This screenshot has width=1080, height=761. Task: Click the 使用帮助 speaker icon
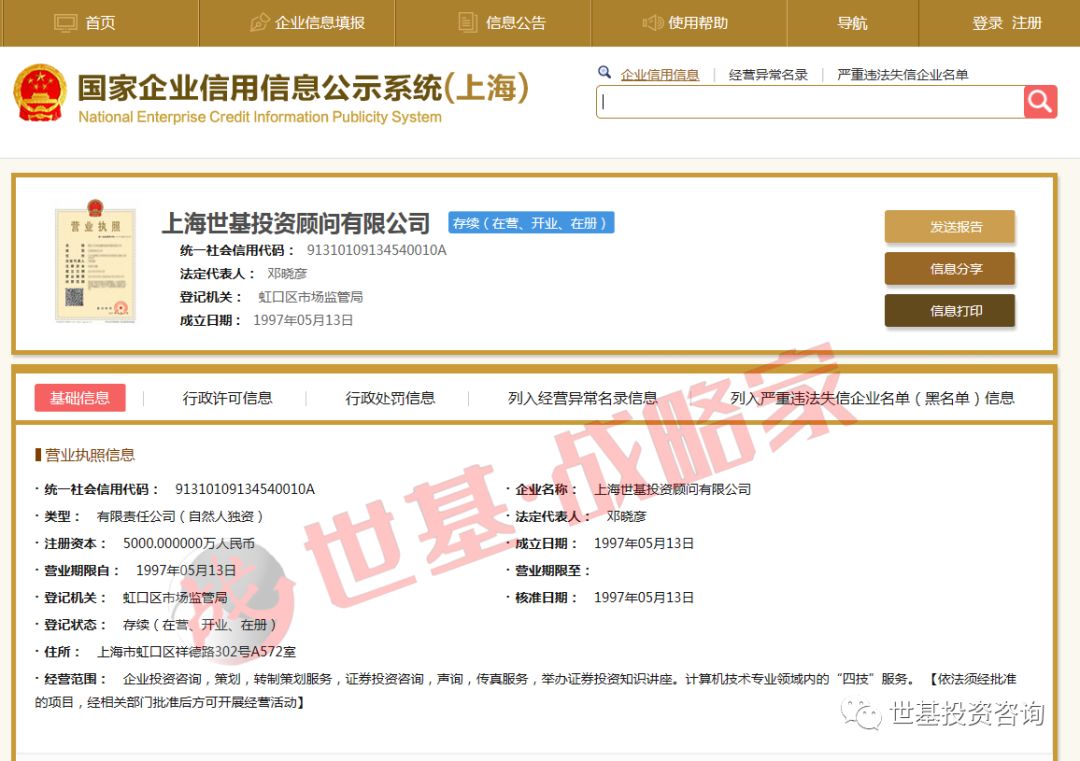(x=652, y=23)
